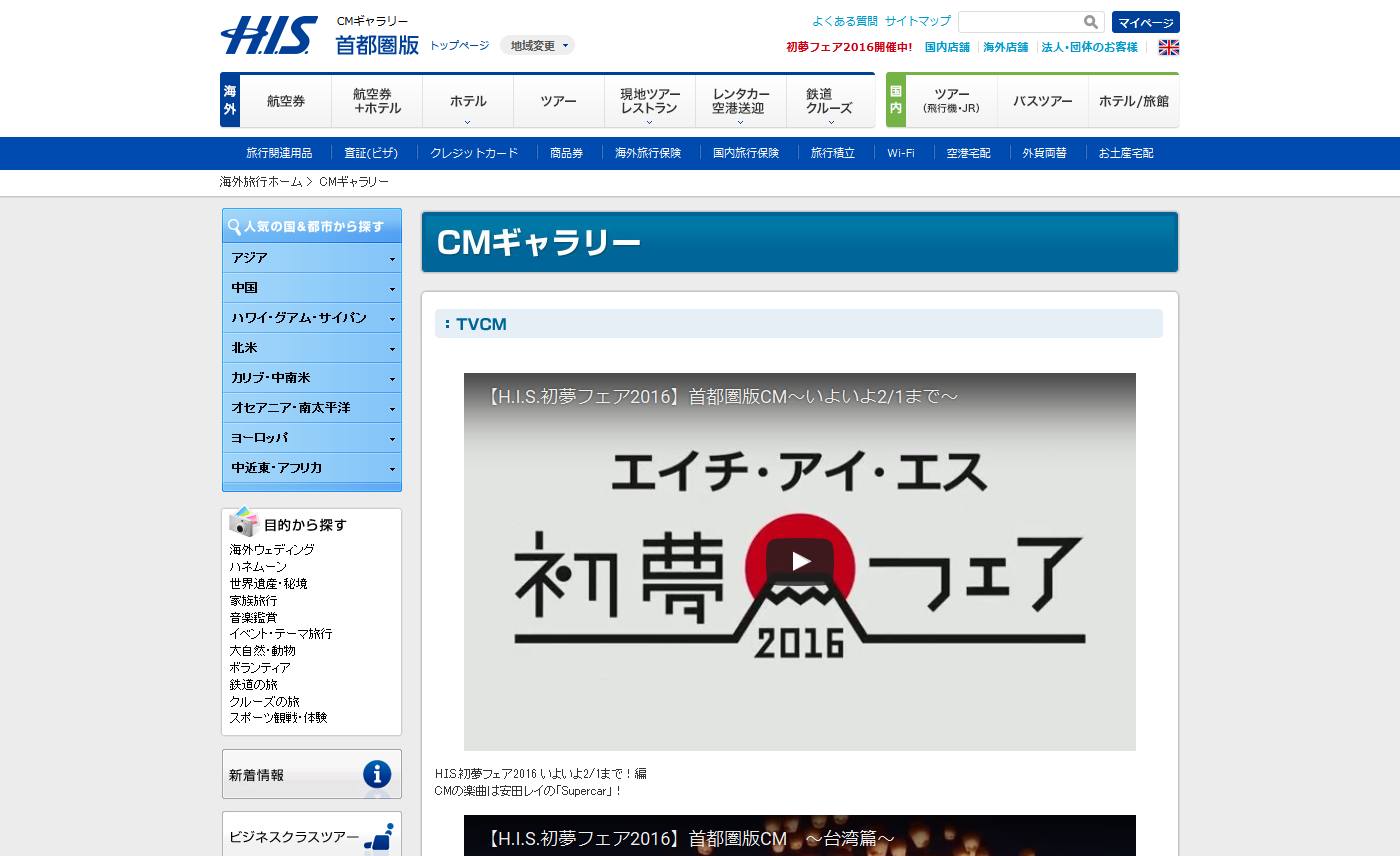Expand ハワイ・グアム・サイパン menu
This screenshot has height=856, width=1400.
312,318
